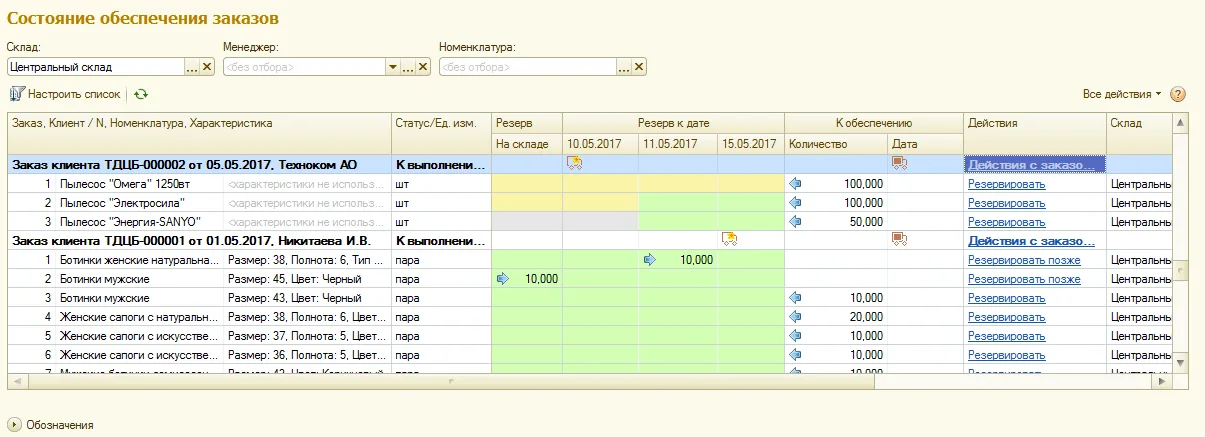
Task: Click the Резерв column header
Action: [x=527, y=123]
